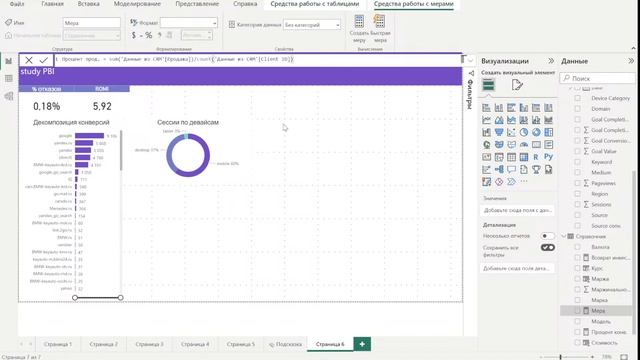Go to Страница 5 page tab
Image resolution: width=640 pixels, height=360 pixels.
tap(241, 344)
